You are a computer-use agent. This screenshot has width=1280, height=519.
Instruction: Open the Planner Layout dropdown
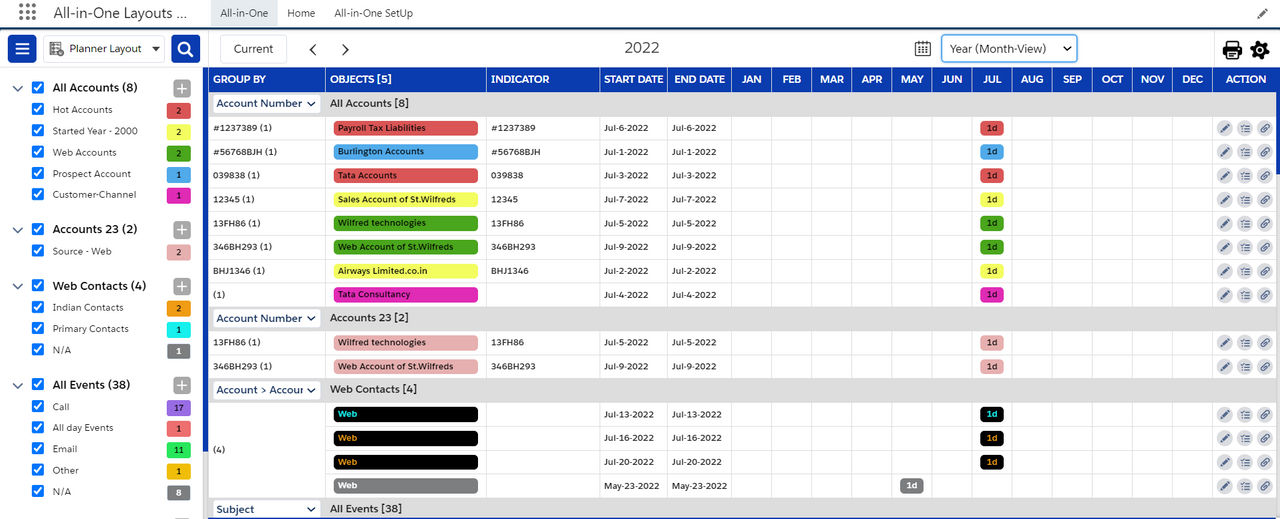[105, 48]
